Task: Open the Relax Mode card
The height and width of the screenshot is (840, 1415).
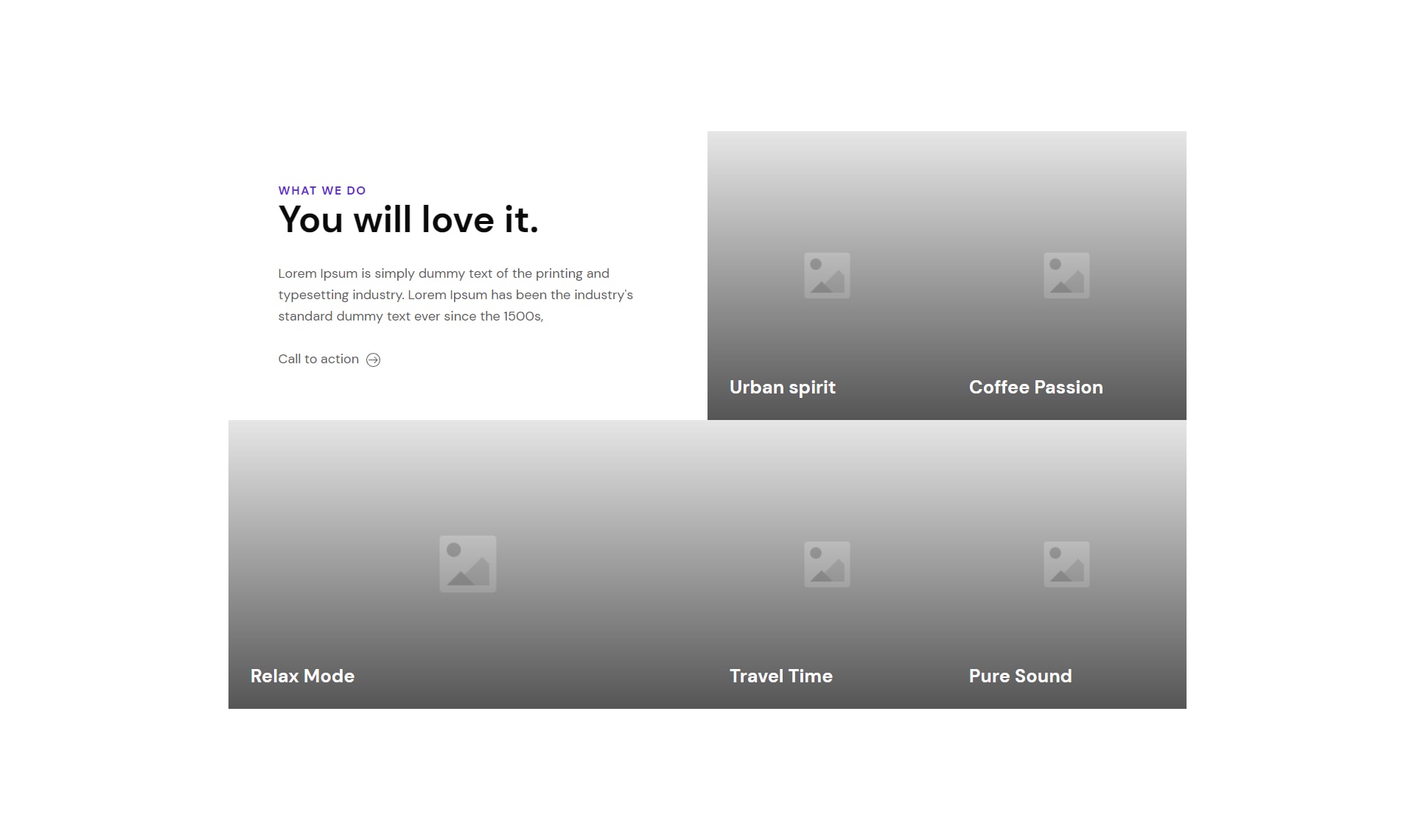Action: pyautogui.click(x=468, y=564)
